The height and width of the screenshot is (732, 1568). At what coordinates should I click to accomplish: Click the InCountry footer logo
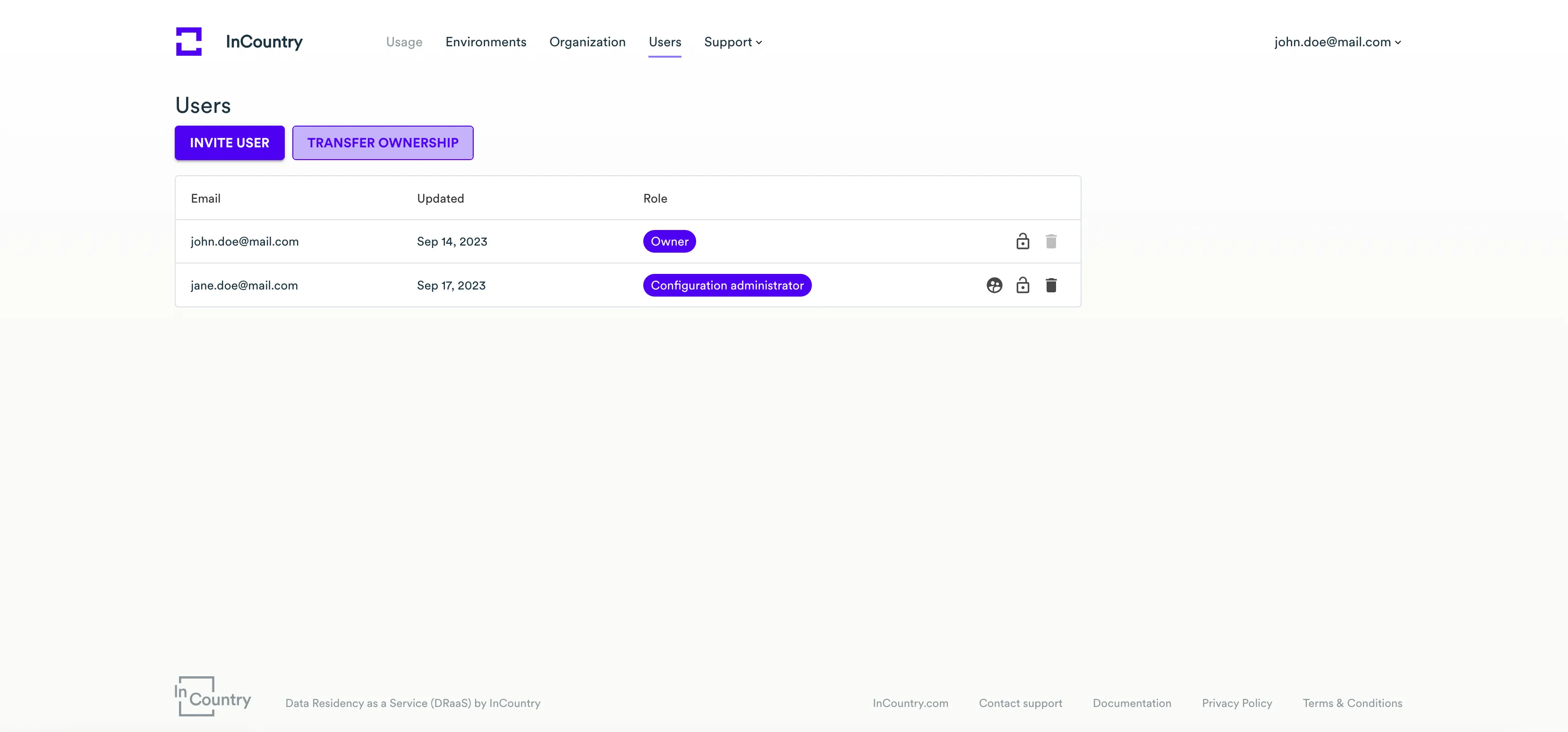[x=213, y=696]
